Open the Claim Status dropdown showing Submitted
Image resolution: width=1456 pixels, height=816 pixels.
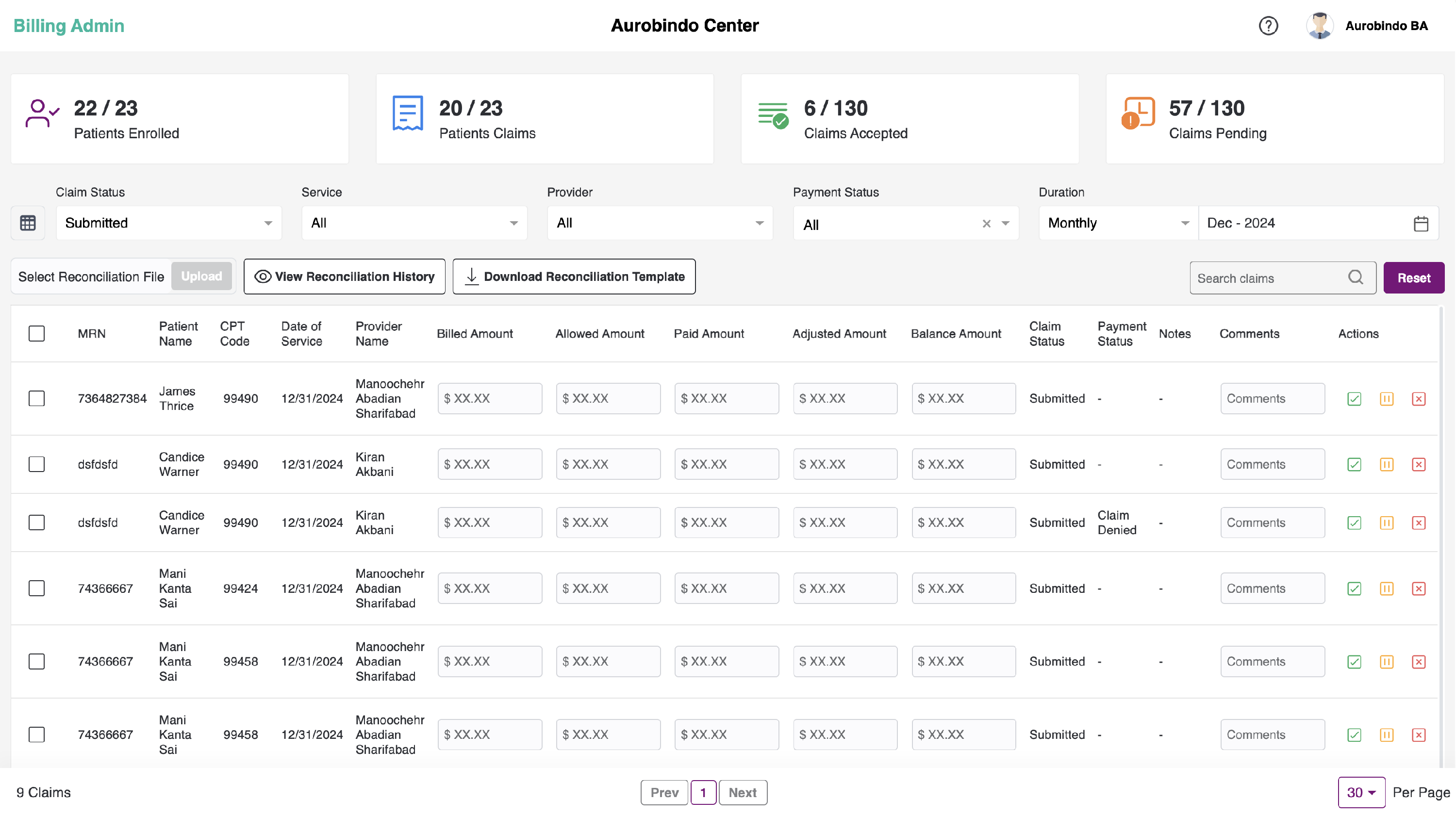coord(168,223)
